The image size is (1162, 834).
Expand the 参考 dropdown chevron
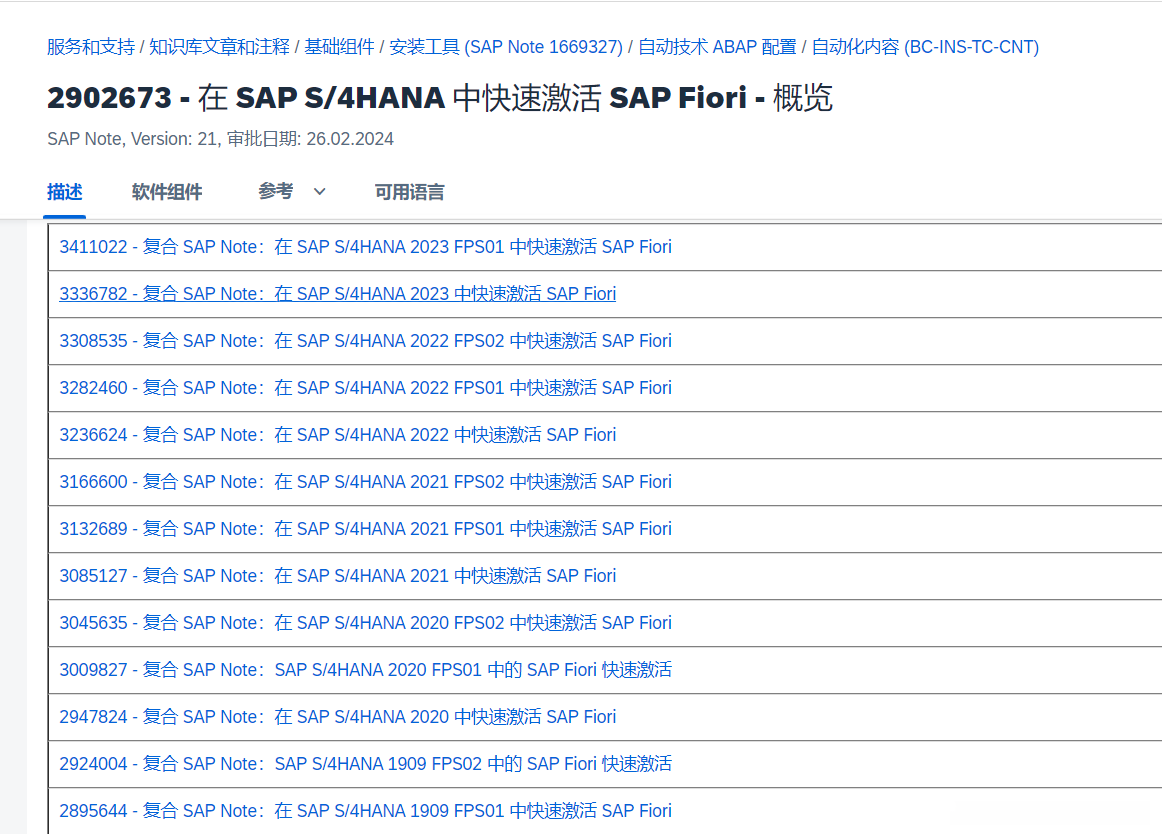tap(320, 192)
